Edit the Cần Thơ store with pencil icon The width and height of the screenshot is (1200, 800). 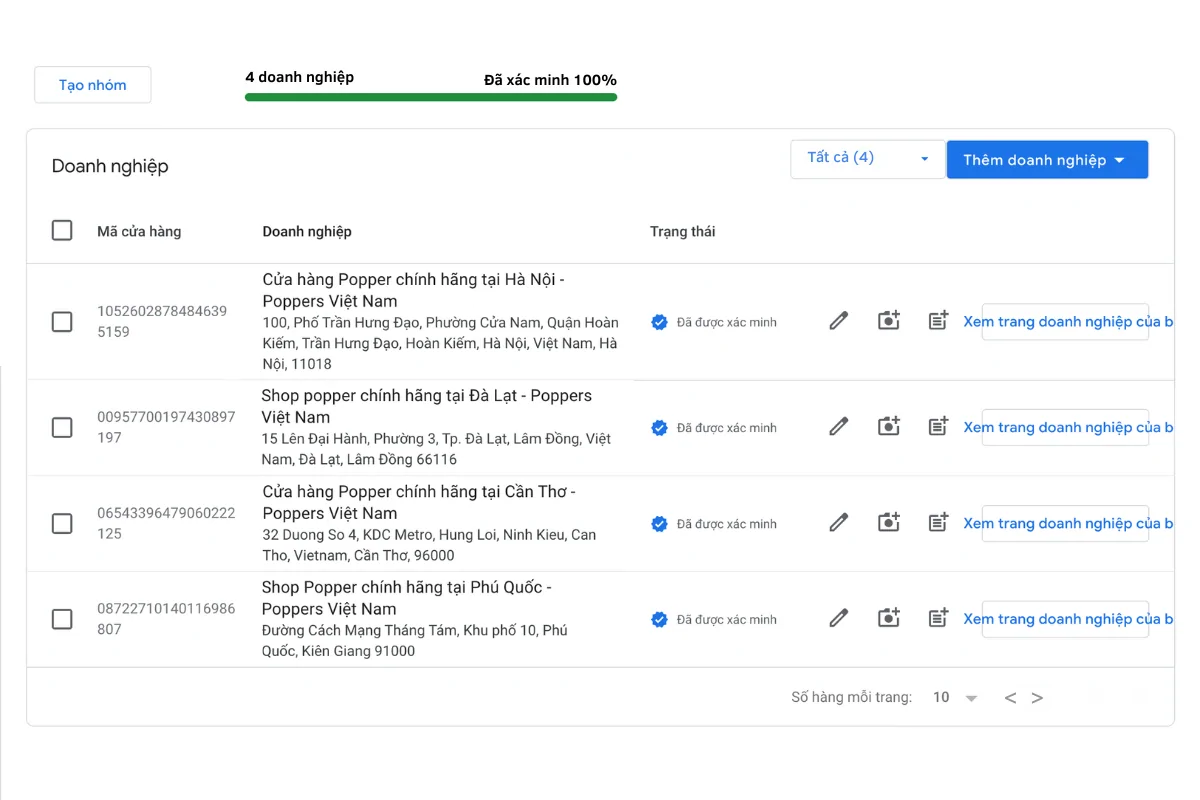point(839,523)
